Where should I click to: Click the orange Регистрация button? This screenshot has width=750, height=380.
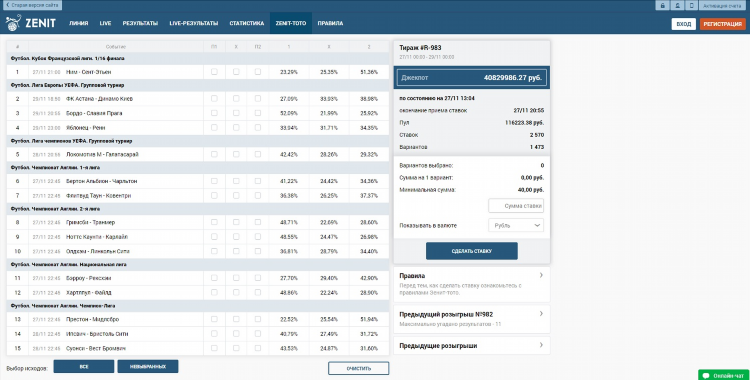click(x=723, y=24)
